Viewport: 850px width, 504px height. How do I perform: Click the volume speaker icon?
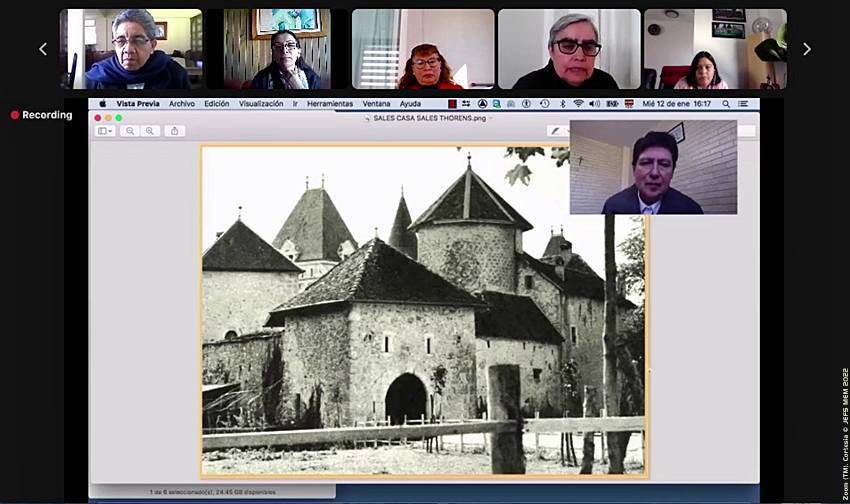point(595,104)
